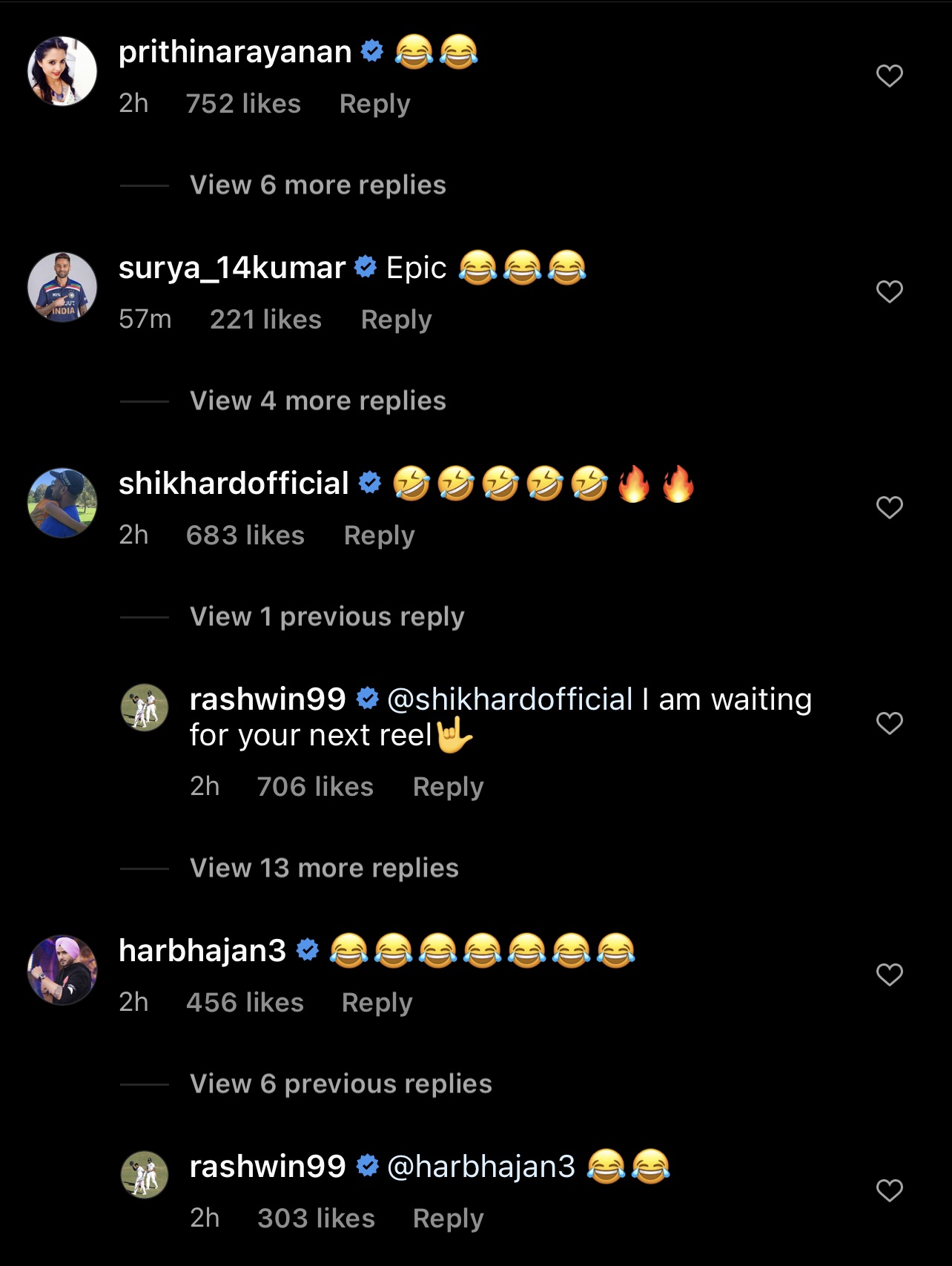
Task: Reply to prithinarayanan's comment
Action: point(374,104)
